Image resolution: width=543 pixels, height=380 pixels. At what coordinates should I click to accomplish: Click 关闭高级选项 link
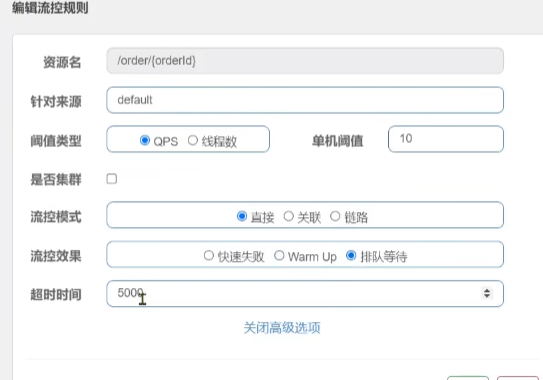pyautogui.click(x=282, y=328)
